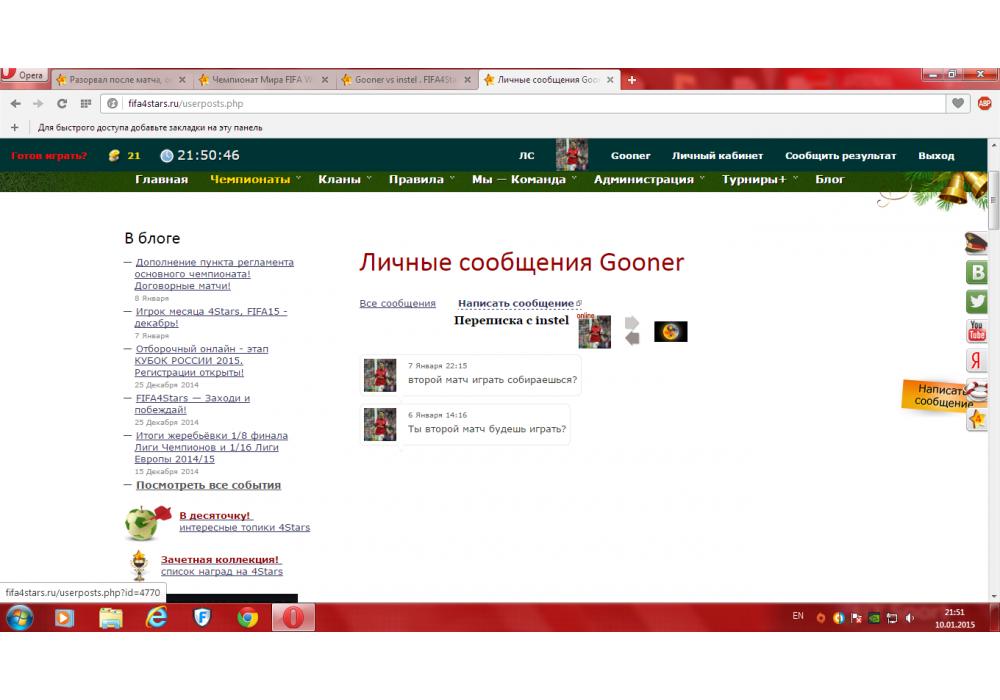Click the Adblock Plus extension icon

[984, 103]
